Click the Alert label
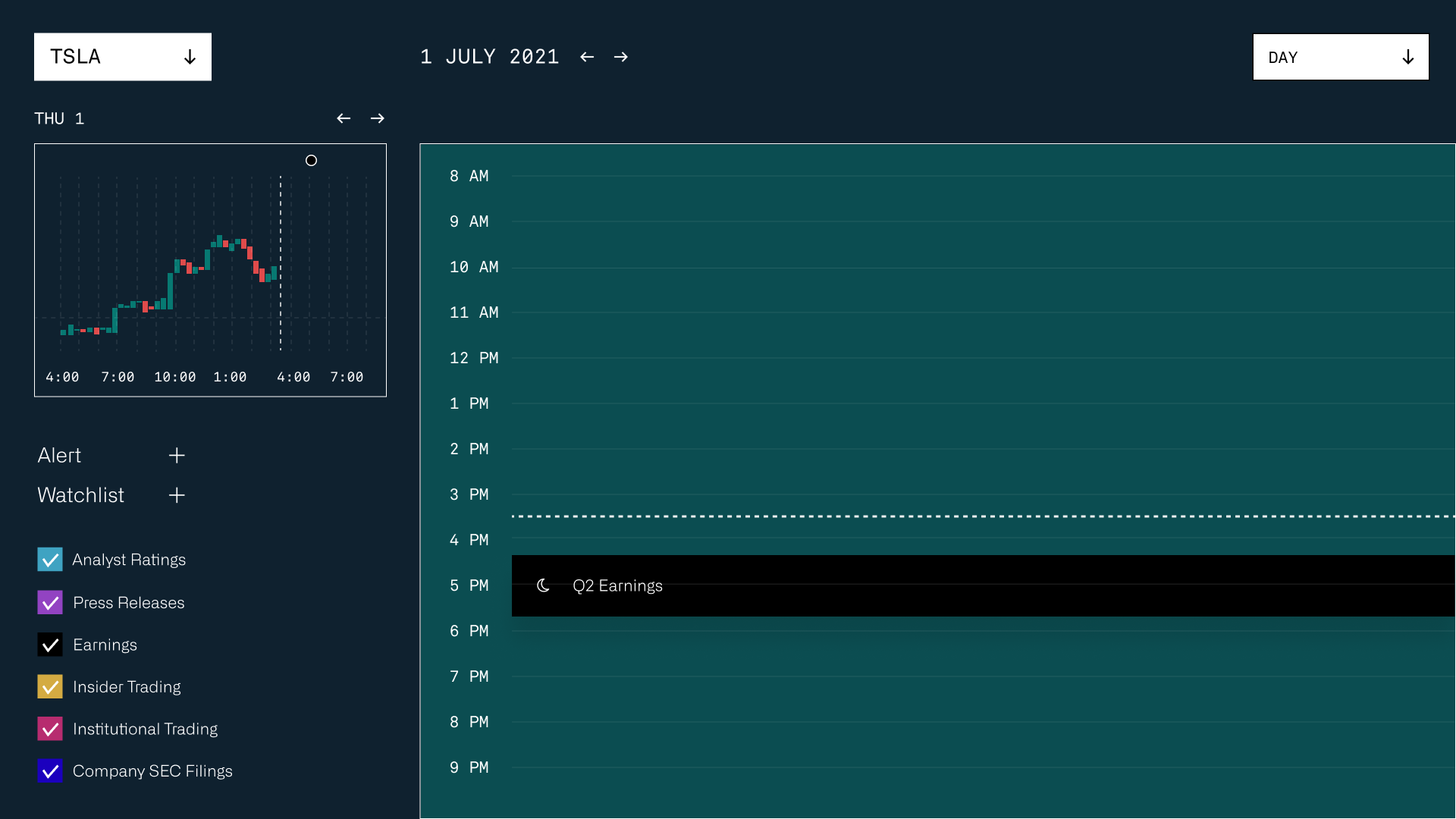The height and width of the screenshot is (819, 1456). click(59, 455)
